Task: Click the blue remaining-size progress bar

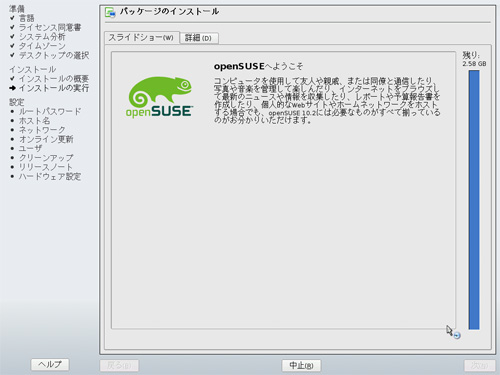Action: click(x=474, y=200)
